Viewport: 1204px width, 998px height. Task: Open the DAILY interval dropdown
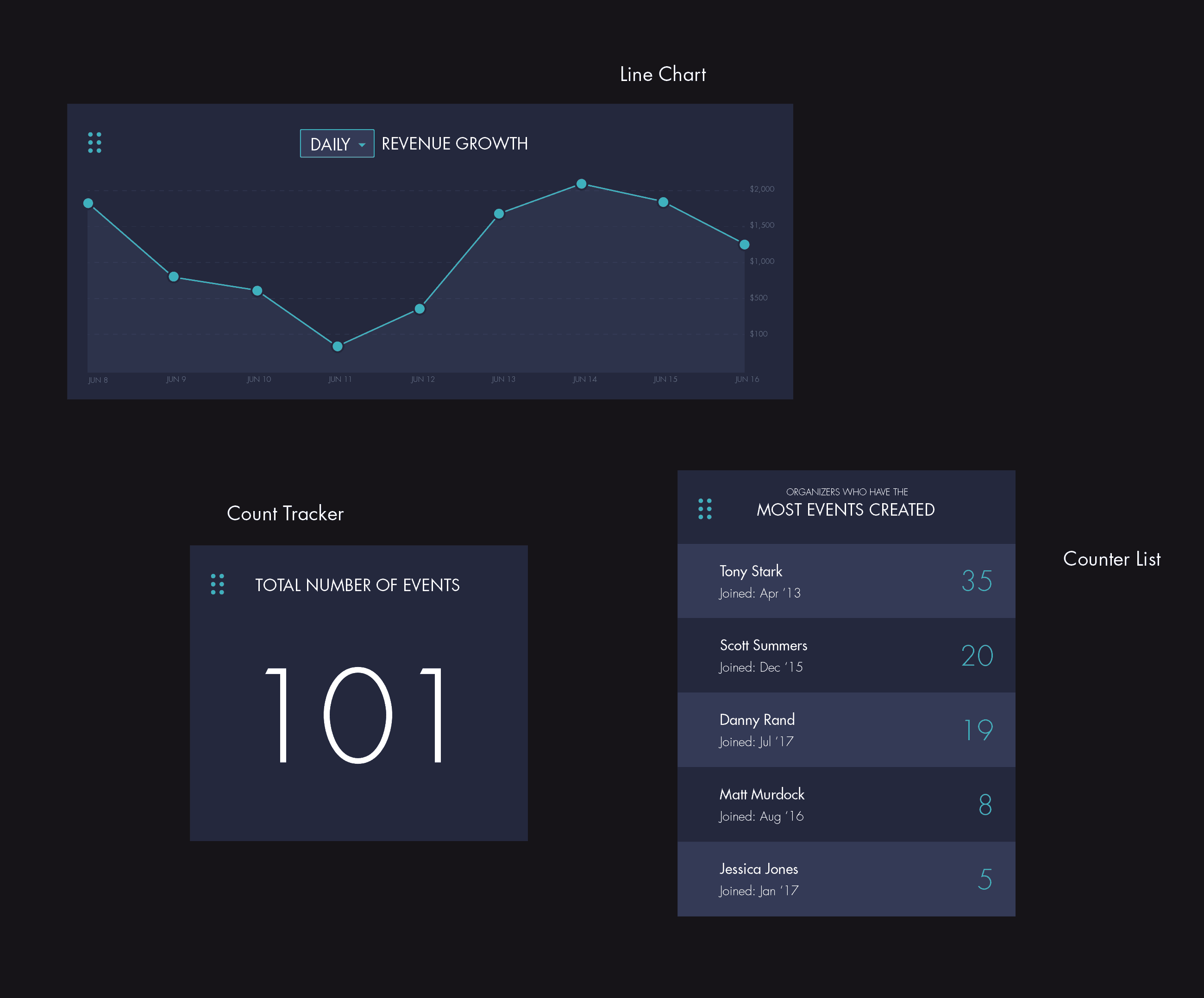337,144
